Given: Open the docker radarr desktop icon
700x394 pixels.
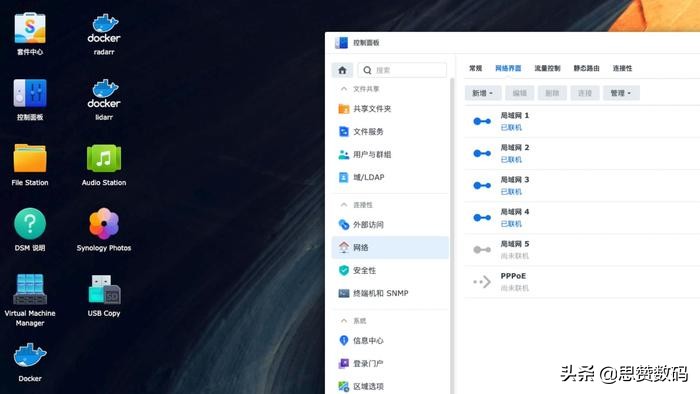Looking at the screenshot, I should coord(104,34).
